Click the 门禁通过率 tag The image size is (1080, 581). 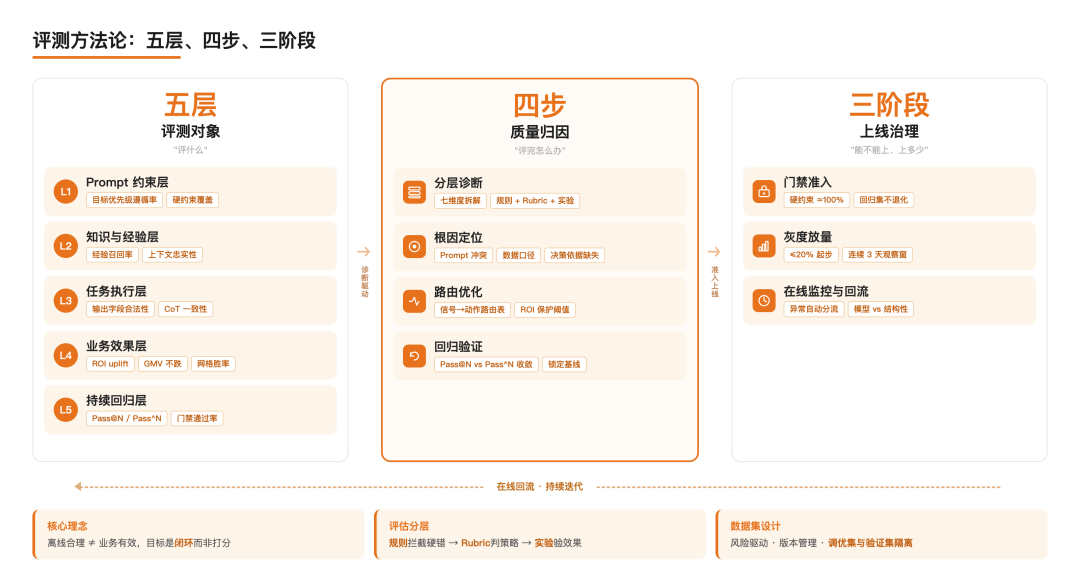(x=197, y=419)
